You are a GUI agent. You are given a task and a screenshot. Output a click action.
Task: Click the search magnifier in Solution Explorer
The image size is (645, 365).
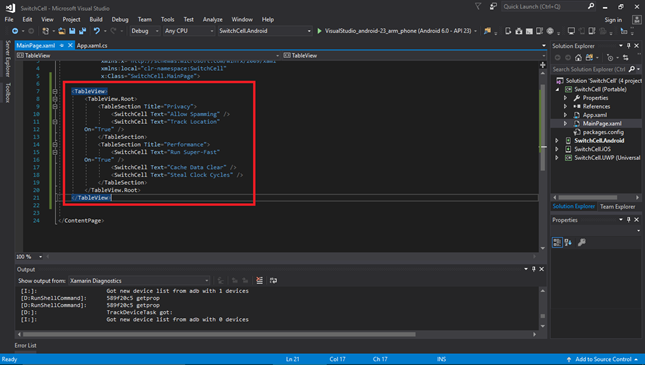click(632, 69)
